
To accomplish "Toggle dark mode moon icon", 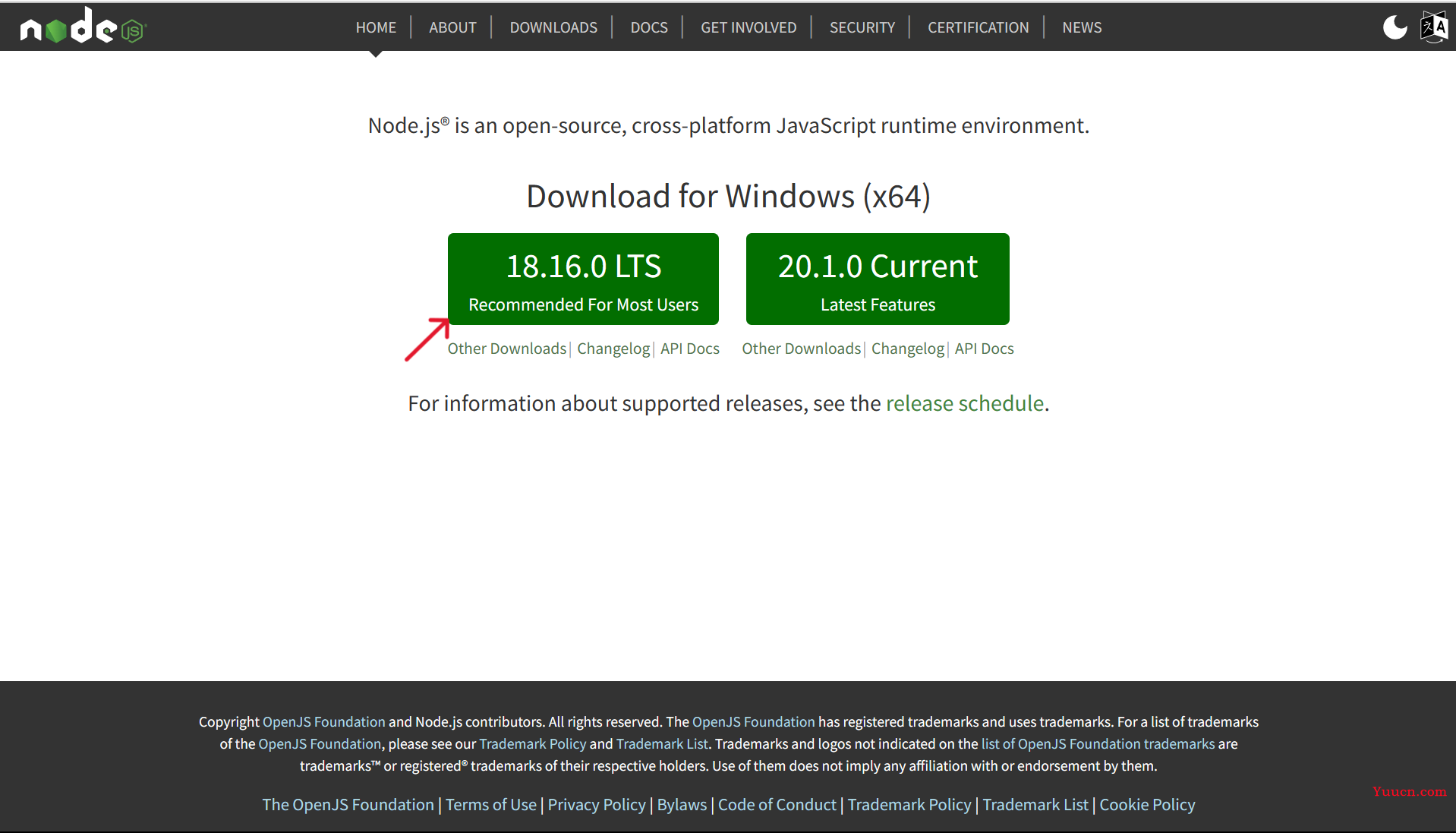I will (x=1395, y=27).
